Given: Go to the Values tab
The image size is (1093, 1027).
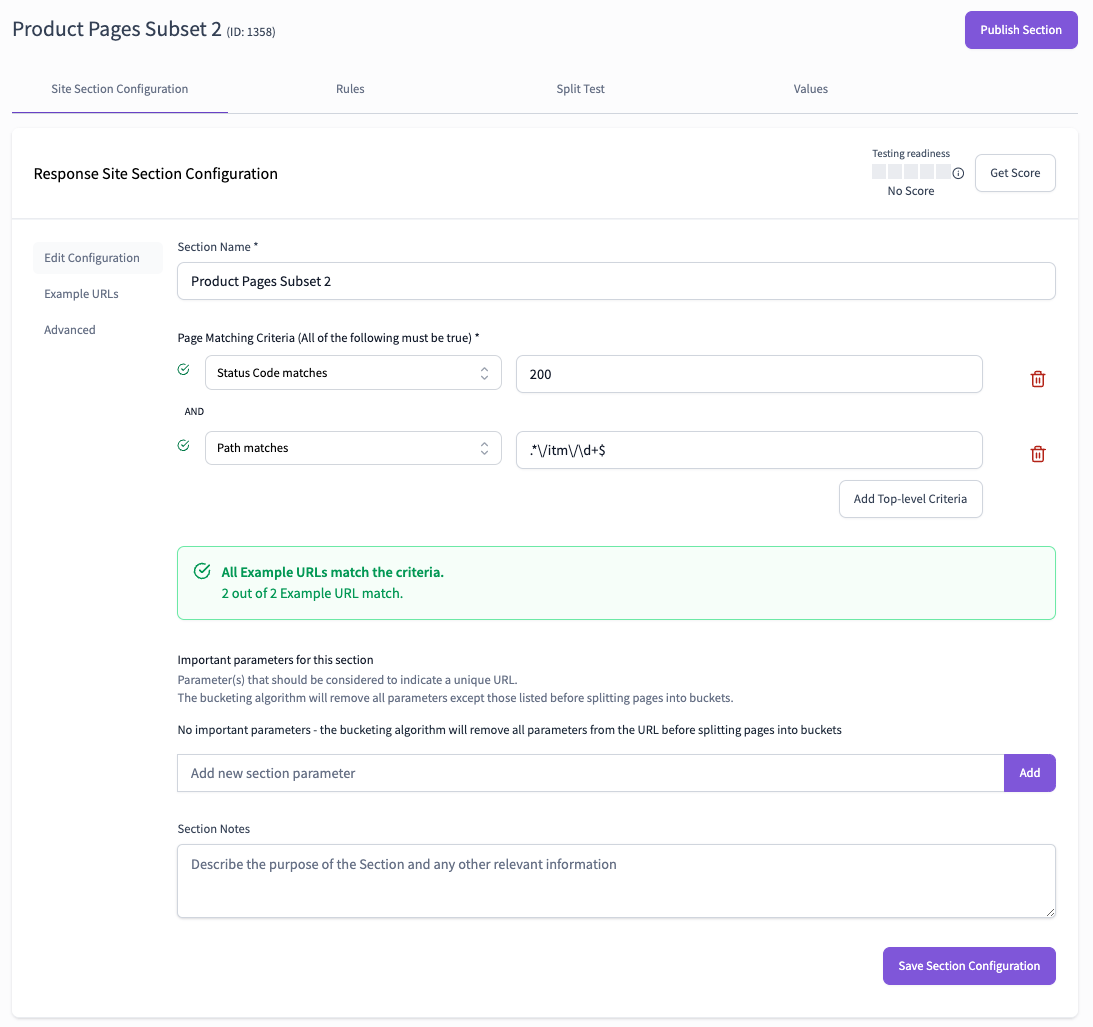Looking at the screenshot, I should click(x=810, y=89).
